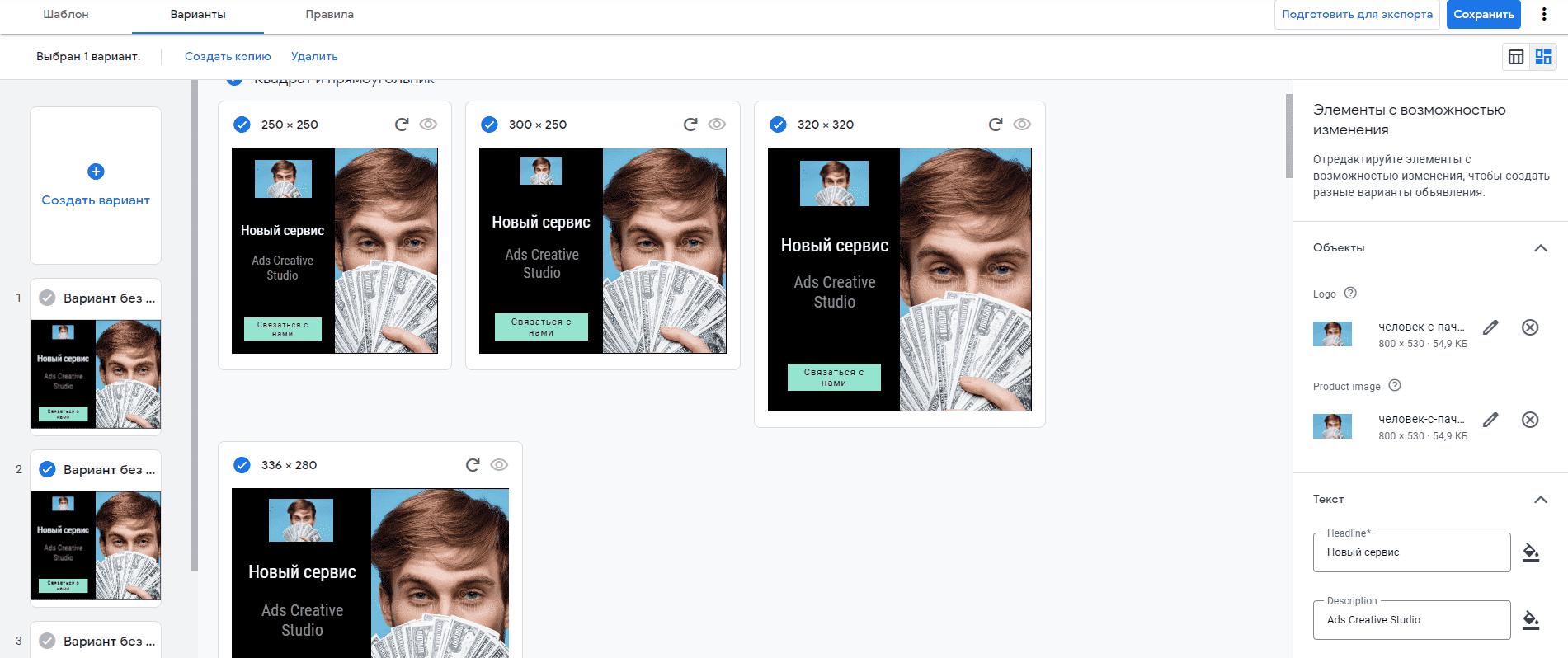
Task: Click the Logo image thumbnail
Action: (1332, 333)
